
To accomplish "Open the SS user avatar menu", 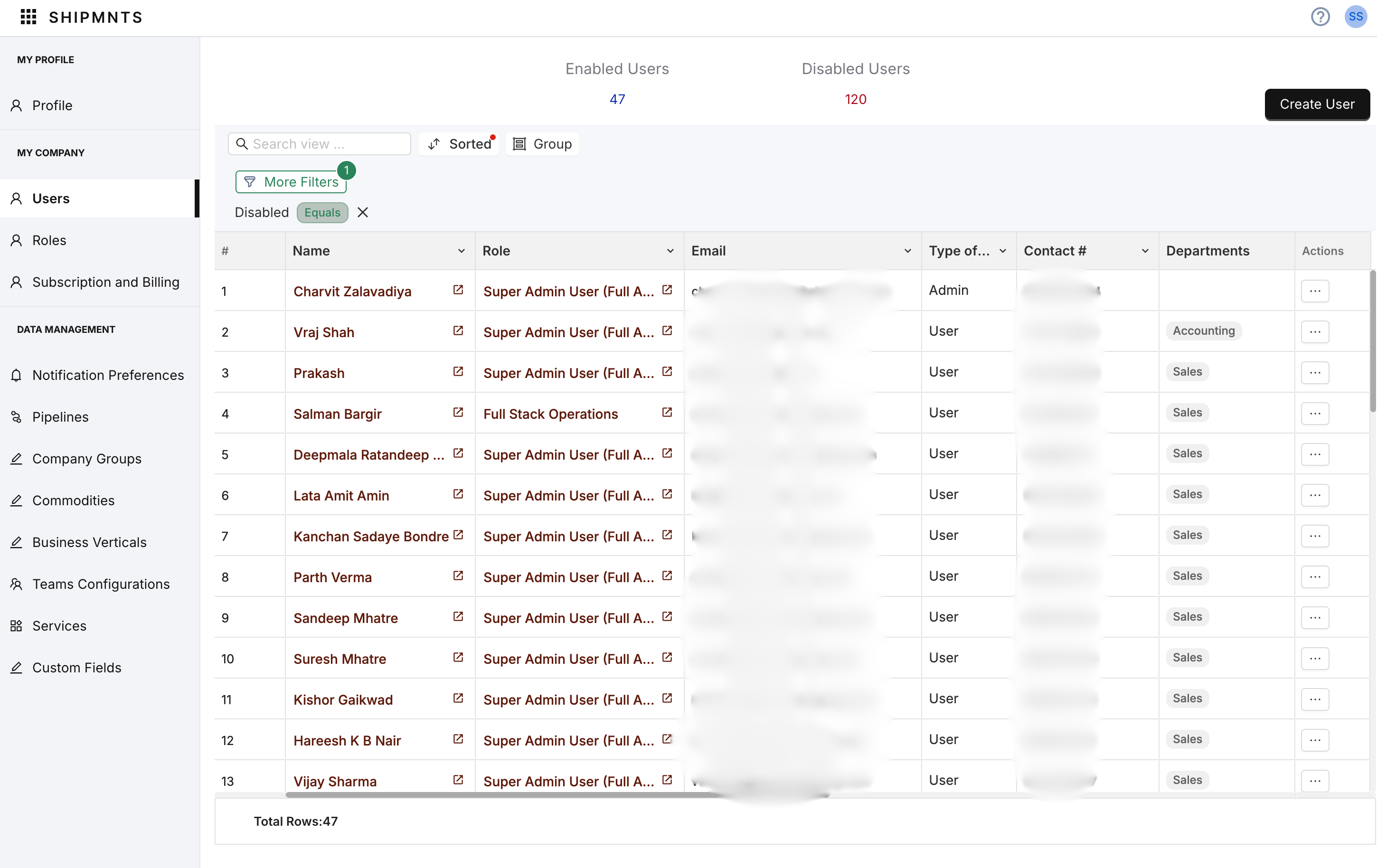I will point(1355,17).
